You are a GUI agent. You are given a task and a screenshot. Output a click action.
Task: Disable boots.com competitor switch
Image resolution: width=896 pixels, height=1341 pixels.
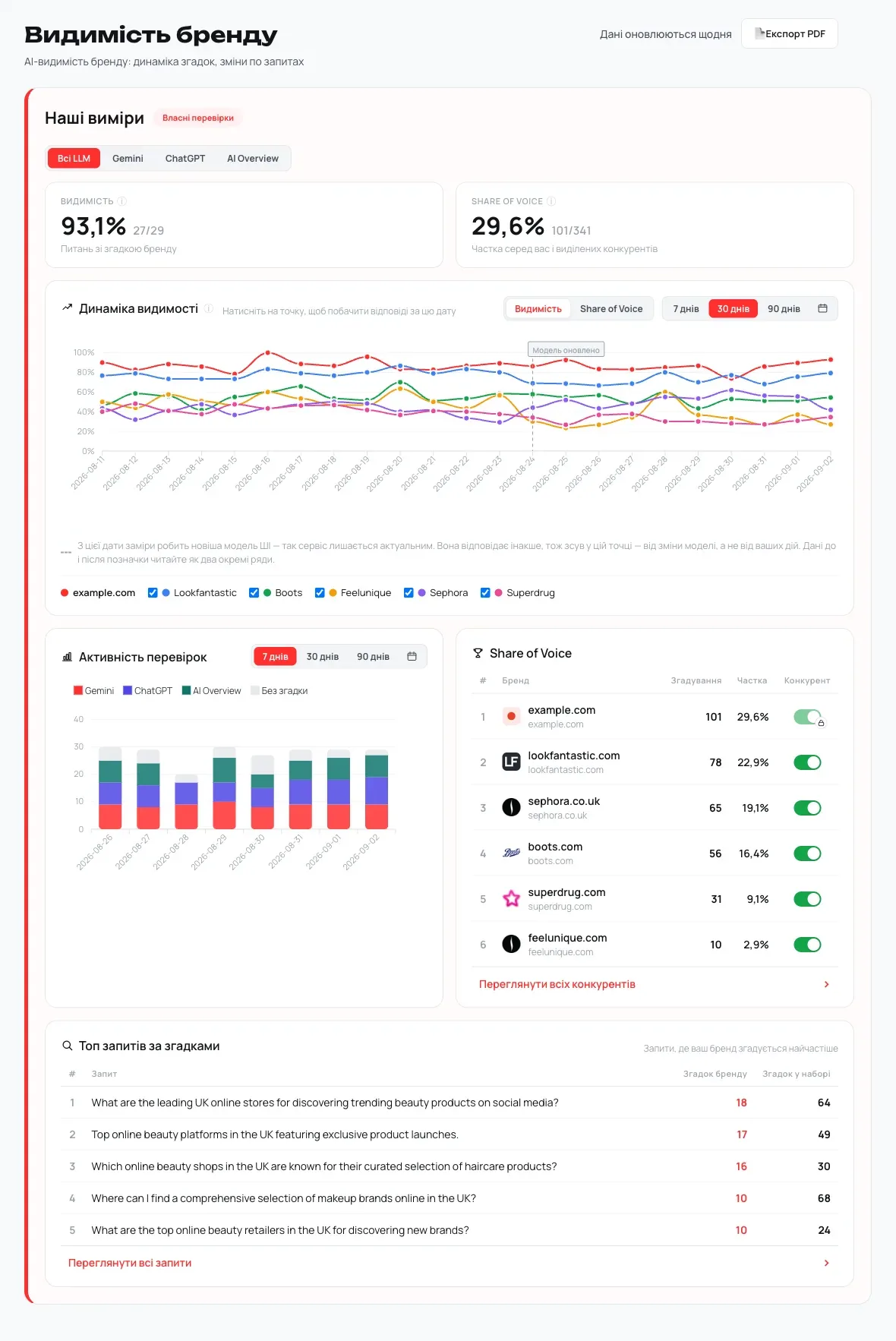pyautogui.click(x=807, y=854)
